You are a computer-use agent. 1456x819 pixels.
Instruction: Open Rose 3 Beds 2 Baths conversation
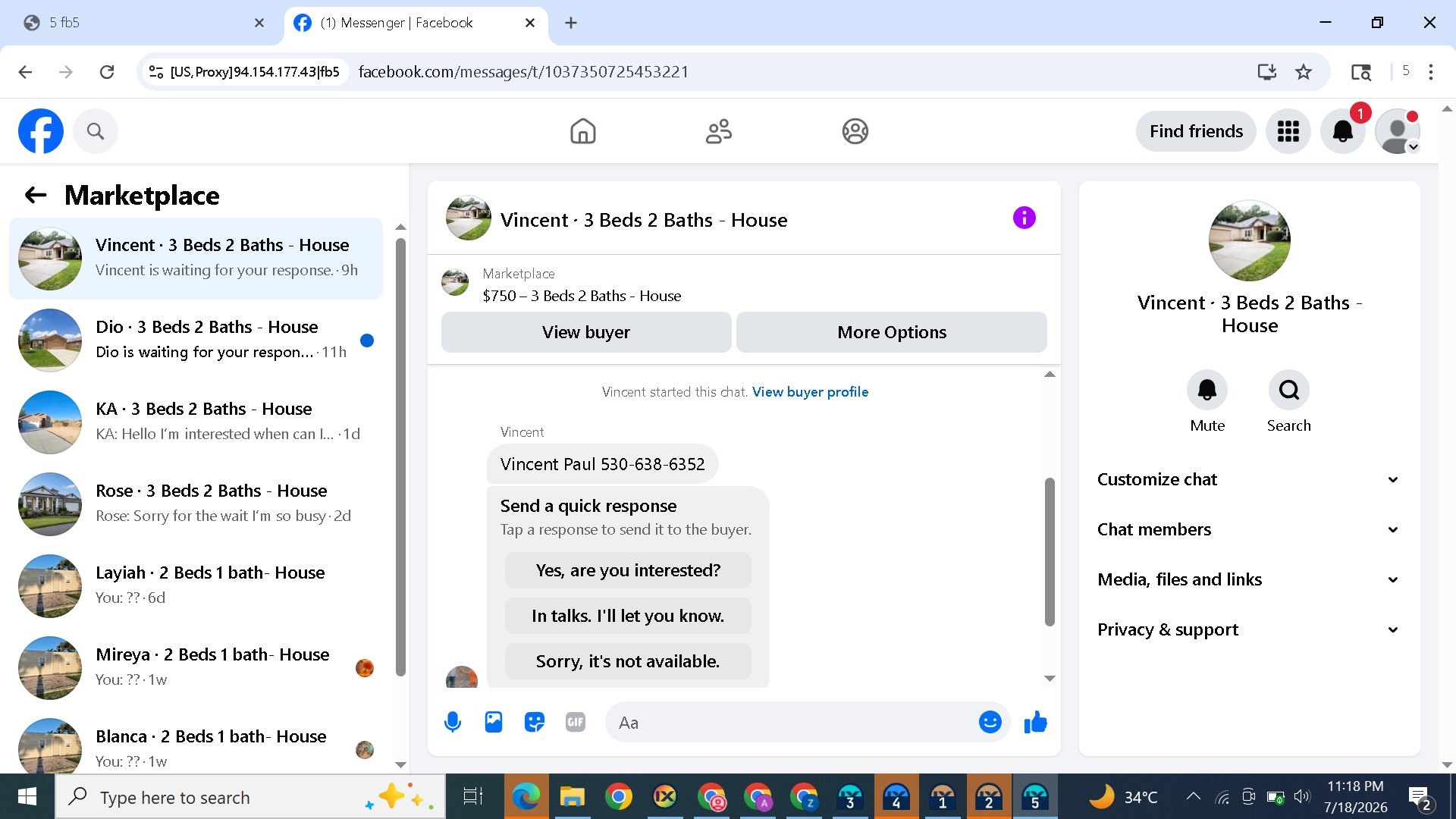click(196, 504)
